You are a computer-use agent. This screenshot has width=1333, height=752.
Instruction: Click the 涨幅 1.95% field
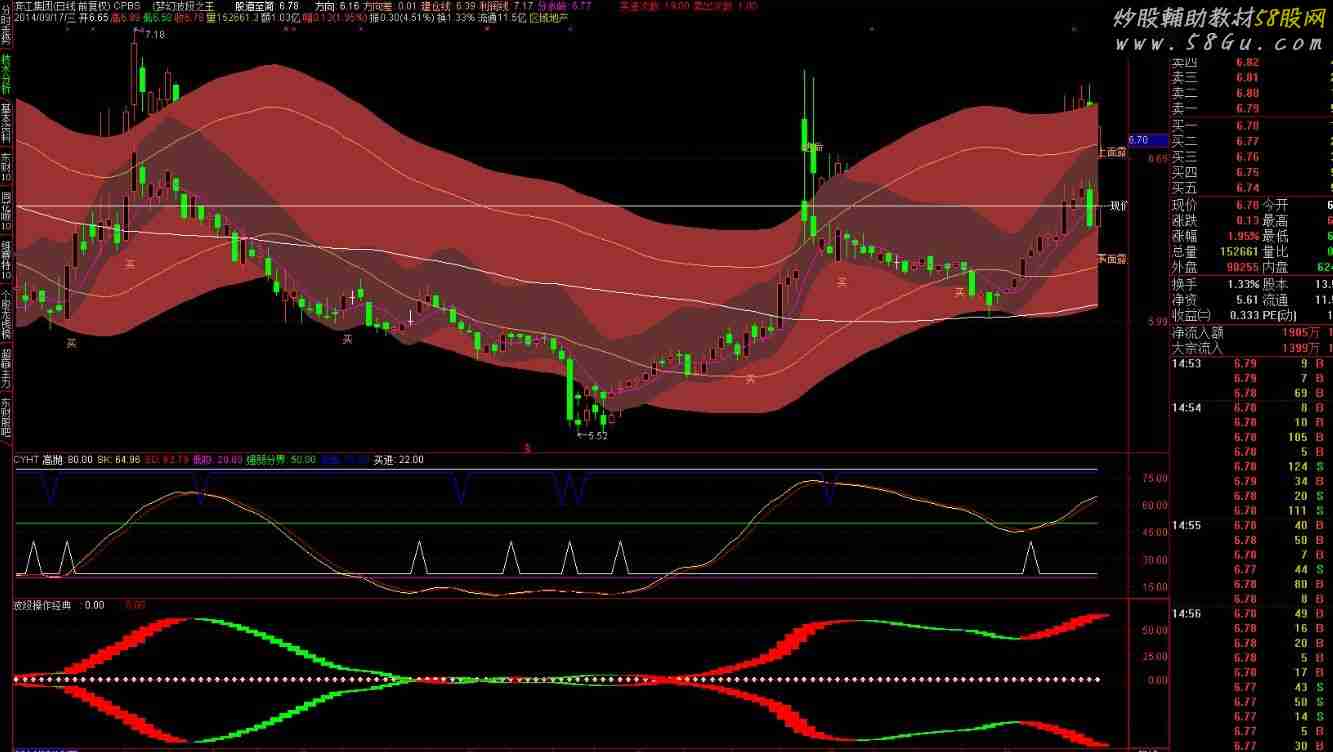[1216, 236]
